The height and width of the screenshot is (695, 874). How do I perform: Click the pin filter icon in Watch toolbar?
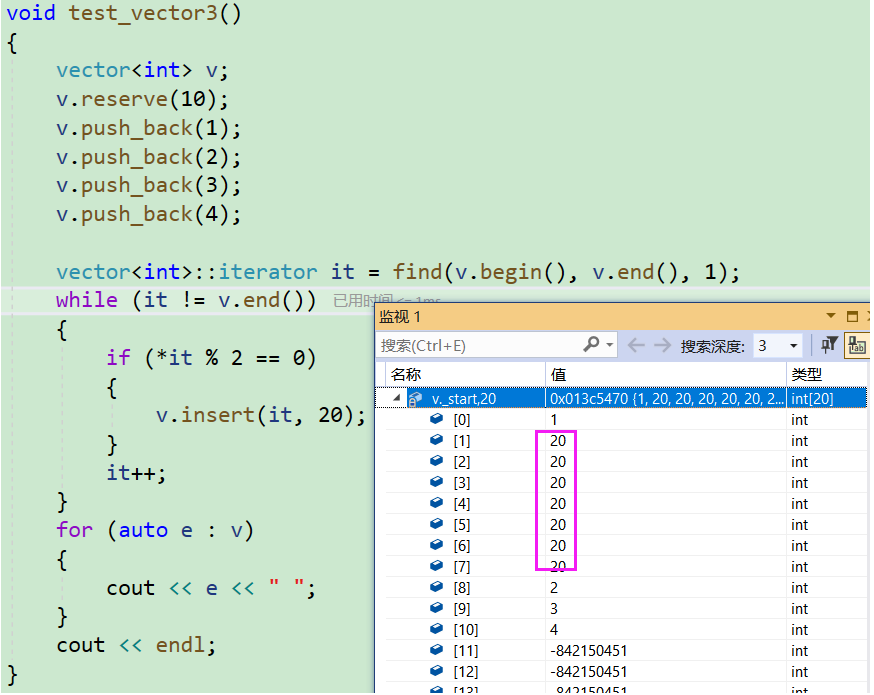coord(829,346)
